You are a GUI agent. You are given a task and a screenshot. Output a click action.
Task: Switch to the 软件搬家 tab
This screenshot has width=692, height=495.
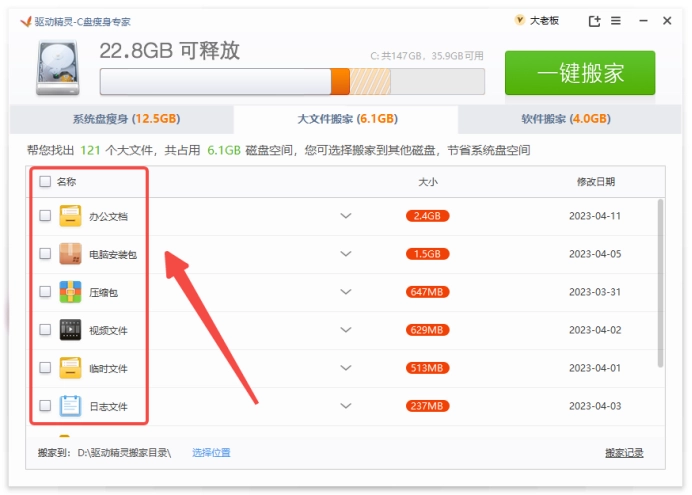click(x=565, y=119)
